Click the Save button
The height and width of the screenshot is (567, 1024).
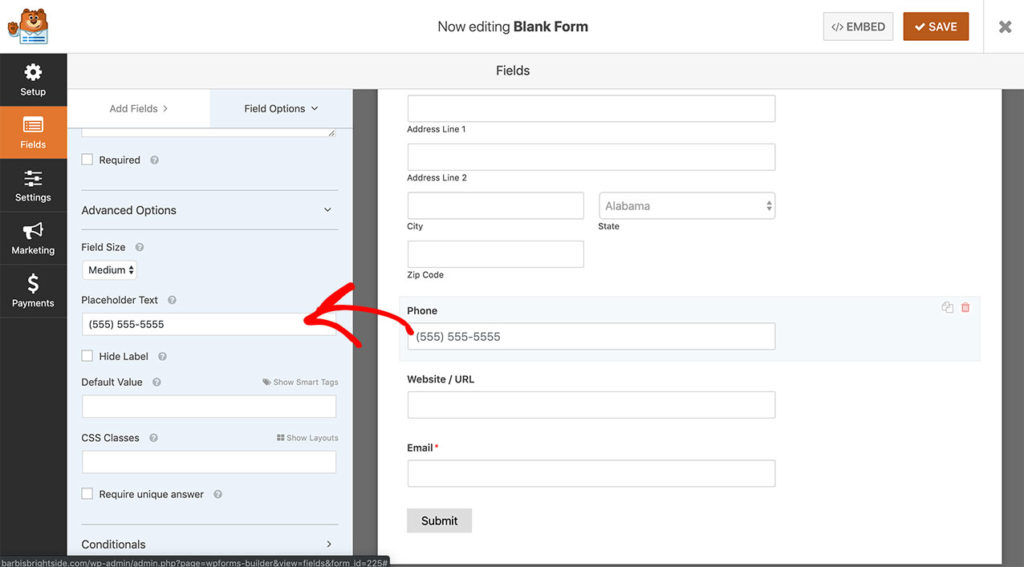pos(935,27)
